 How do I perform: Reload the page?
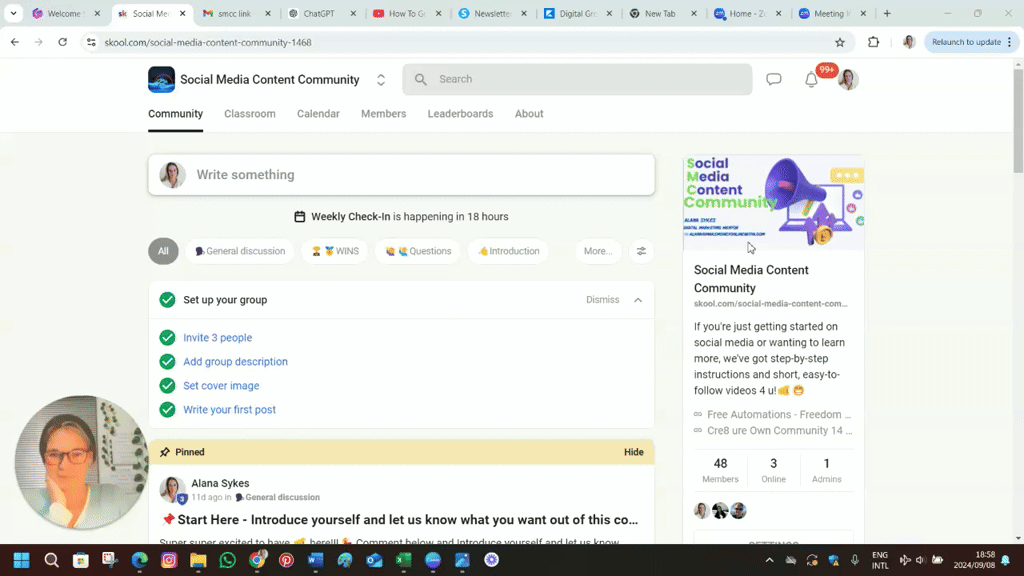tap(63, 42)
